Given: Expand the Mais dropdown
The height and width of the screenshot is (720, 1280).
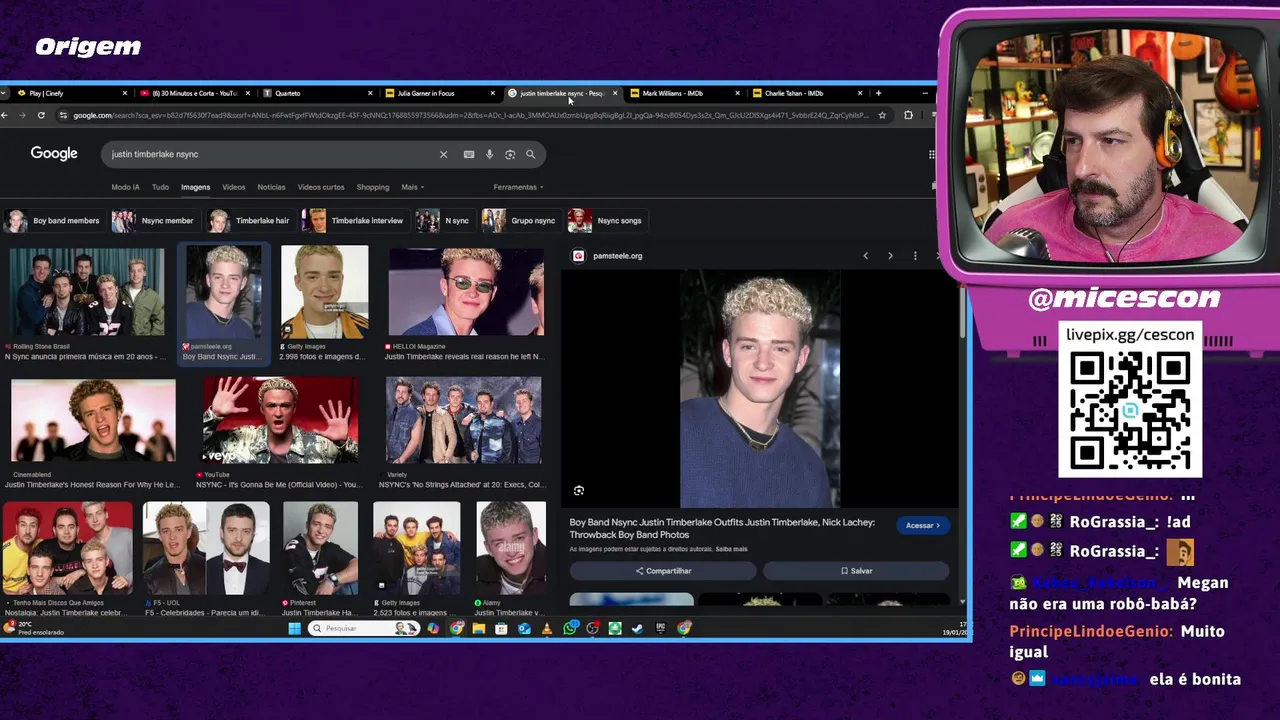Looking at the screenshot, I should click(x=413, y=187).
